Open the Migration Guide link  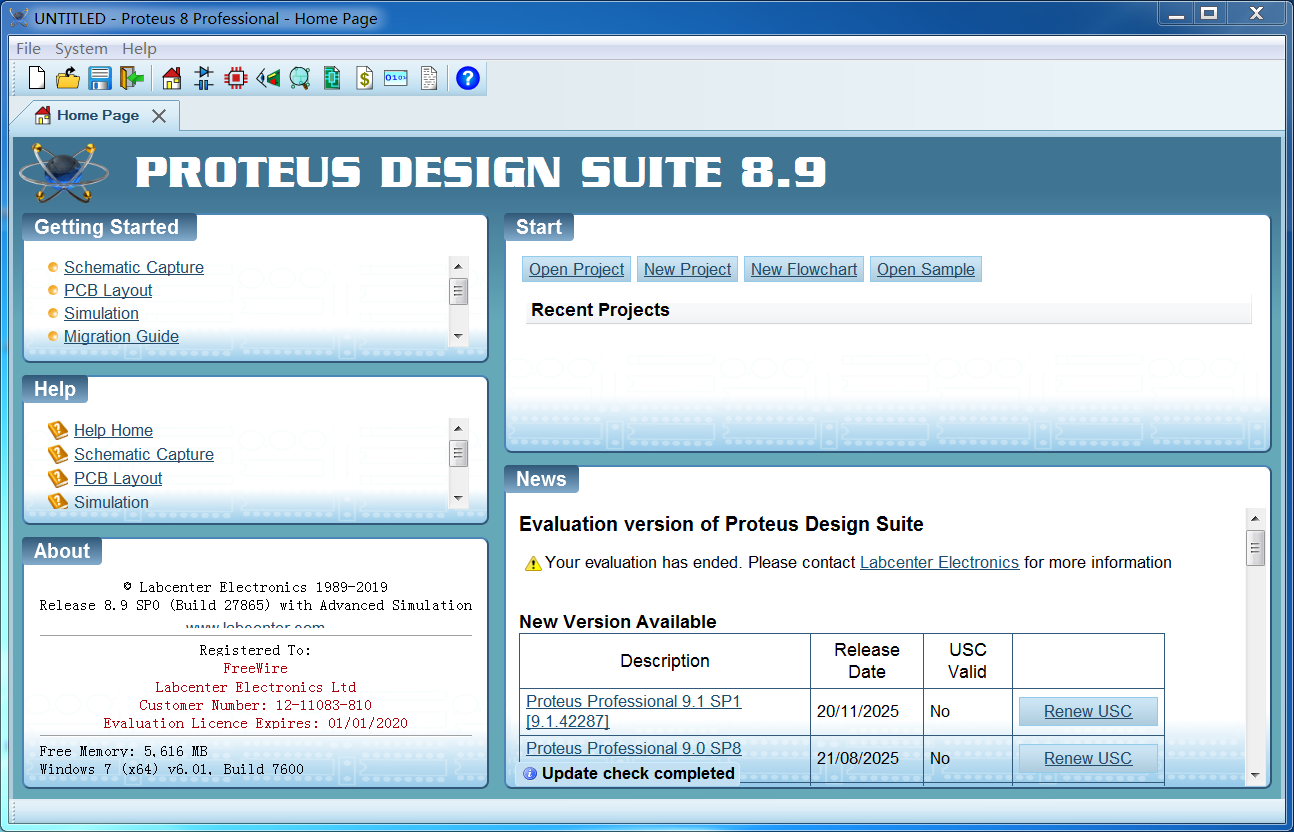tap(121, 336)
